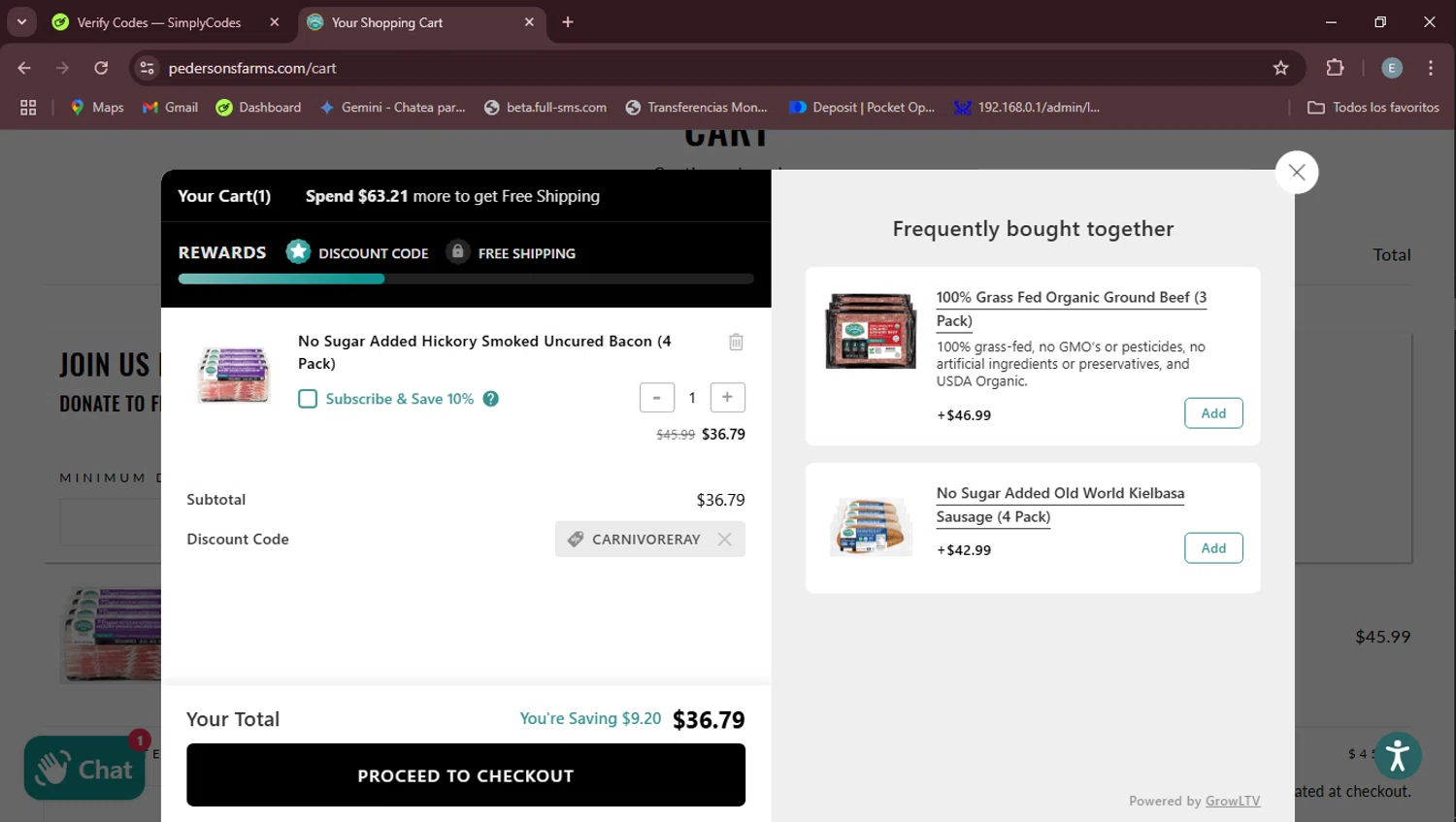This screenshot has width=1456, height=822.
Task: Reload the page
Action: (x=101, y=68)
